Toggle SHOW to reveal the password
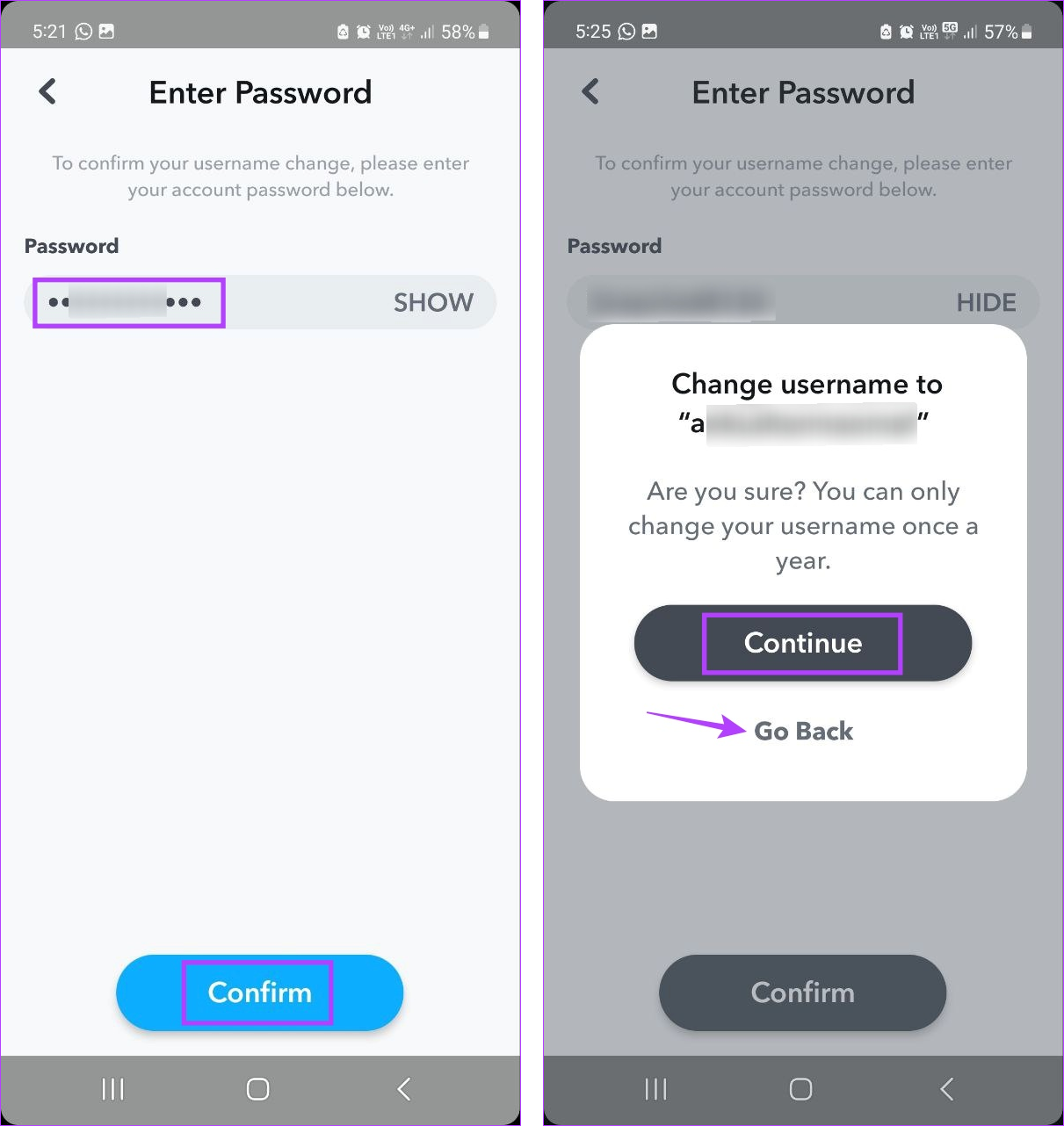The width and height of the screenshot is (1064, 1126). click(433, 302)
